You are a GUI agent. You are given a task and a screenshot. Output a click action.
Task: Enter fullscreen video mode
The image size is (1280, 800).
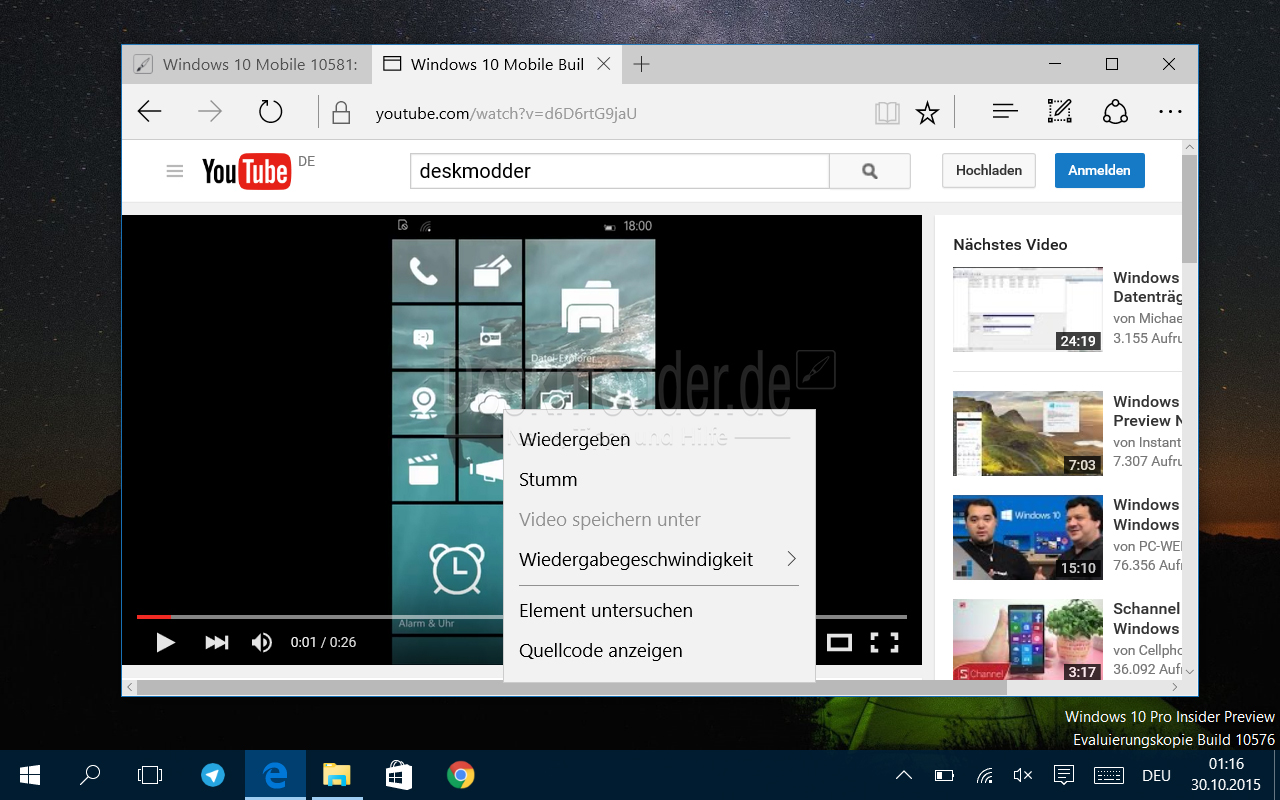884,643
